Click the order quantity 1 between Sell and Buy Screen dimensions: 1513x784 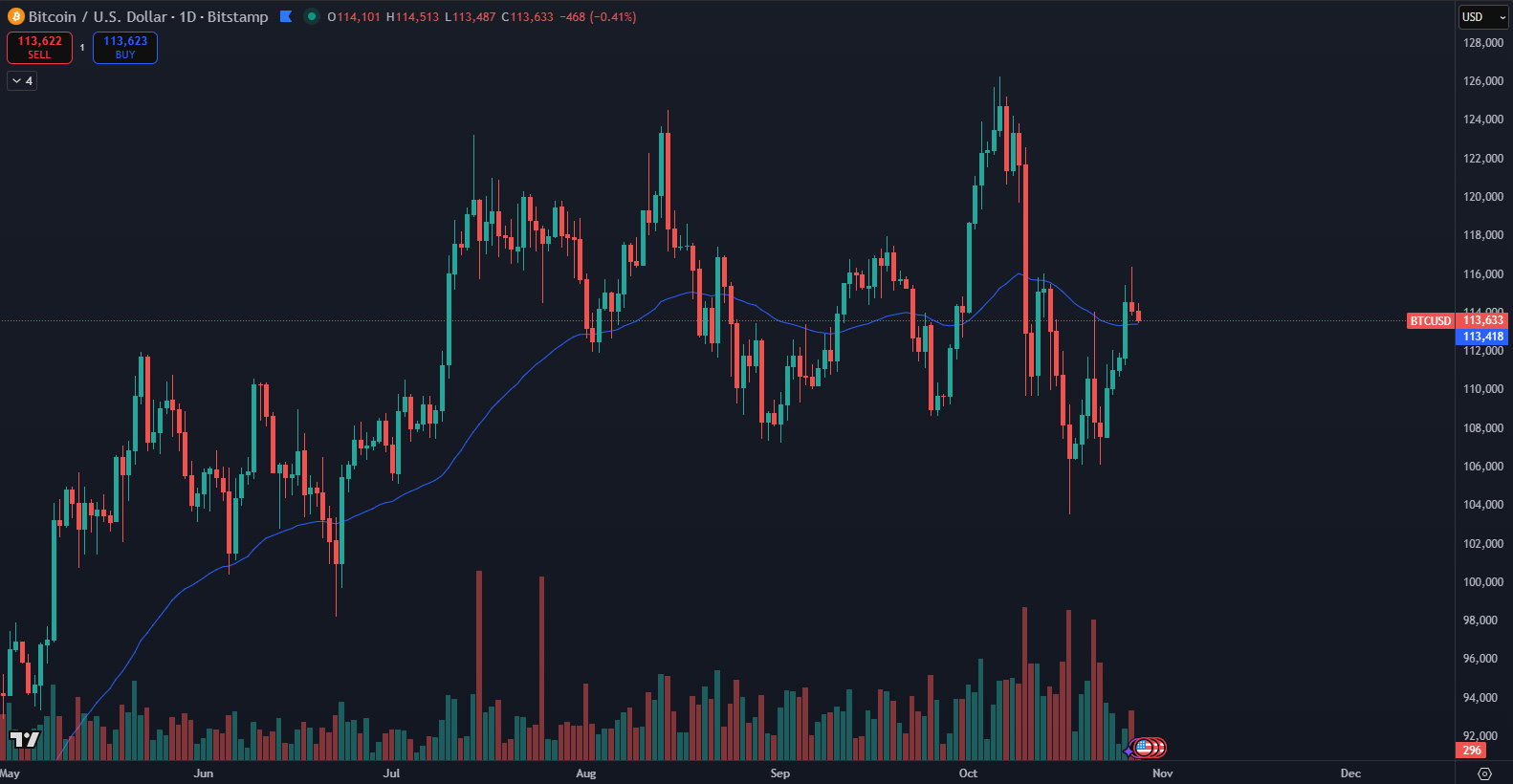point(82,47)
